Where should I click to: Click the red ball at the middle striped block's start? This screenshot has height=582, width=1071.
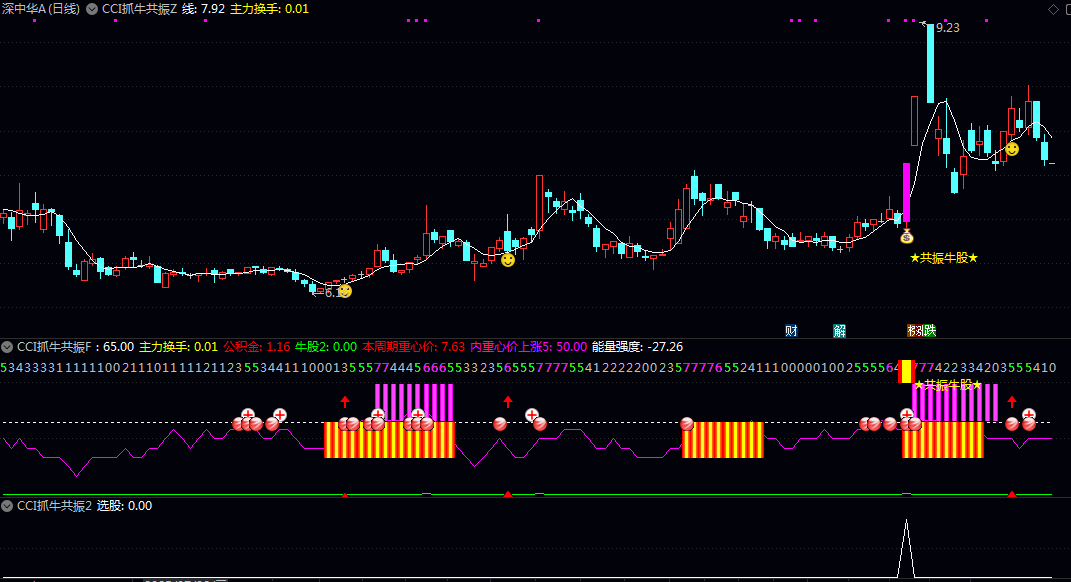click(x=686, y=424)
